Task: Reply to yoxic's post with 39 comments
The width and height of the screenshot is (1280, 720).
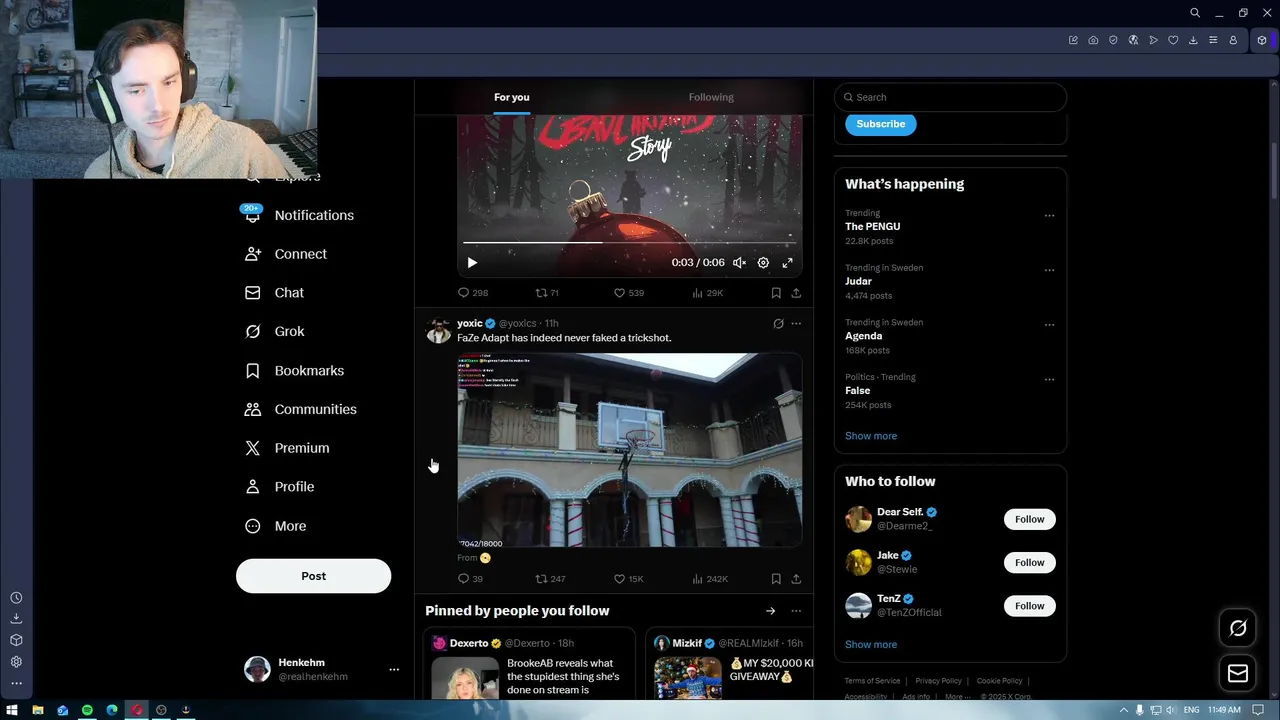Action: coord(470,579)
